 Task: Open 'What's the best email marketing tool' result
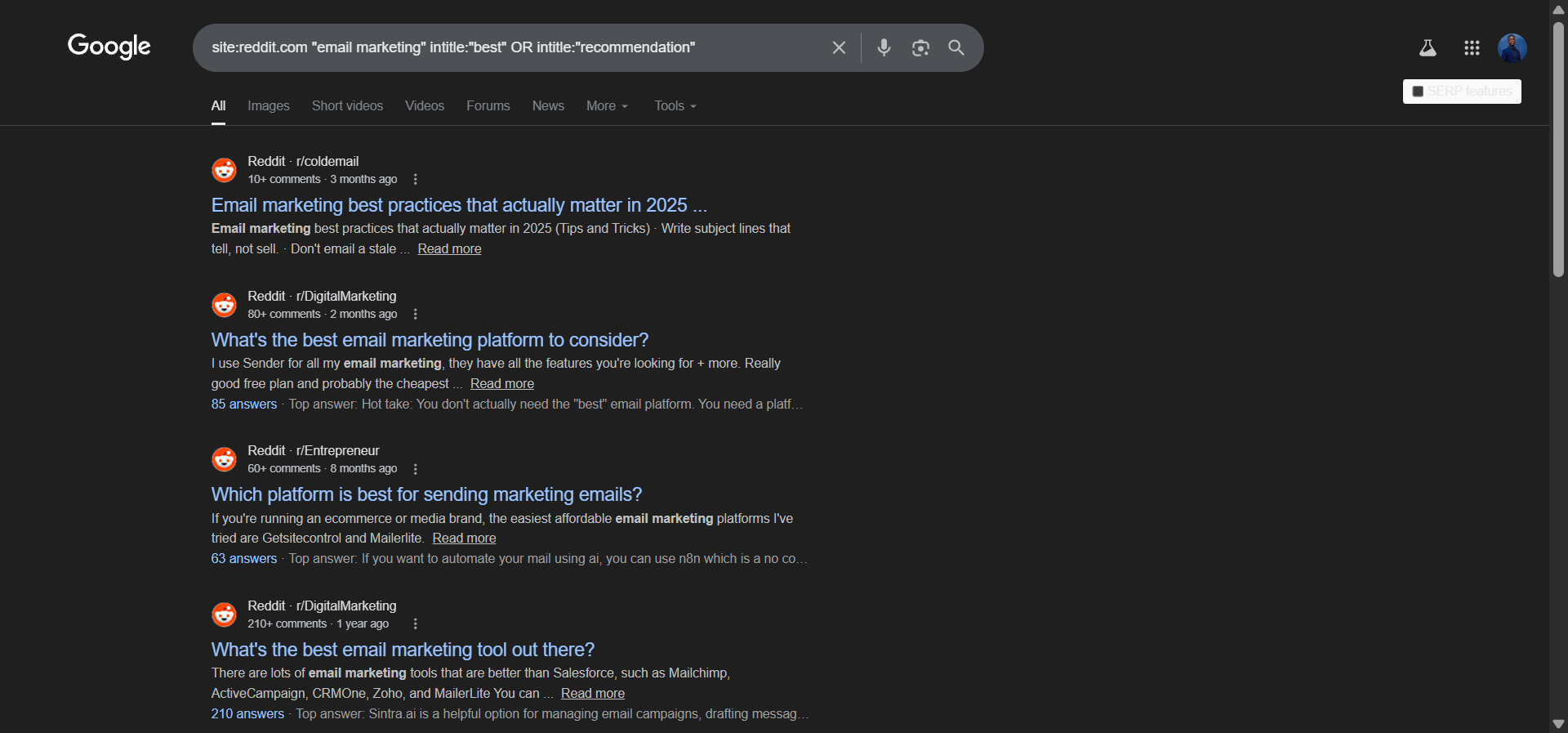403,650
